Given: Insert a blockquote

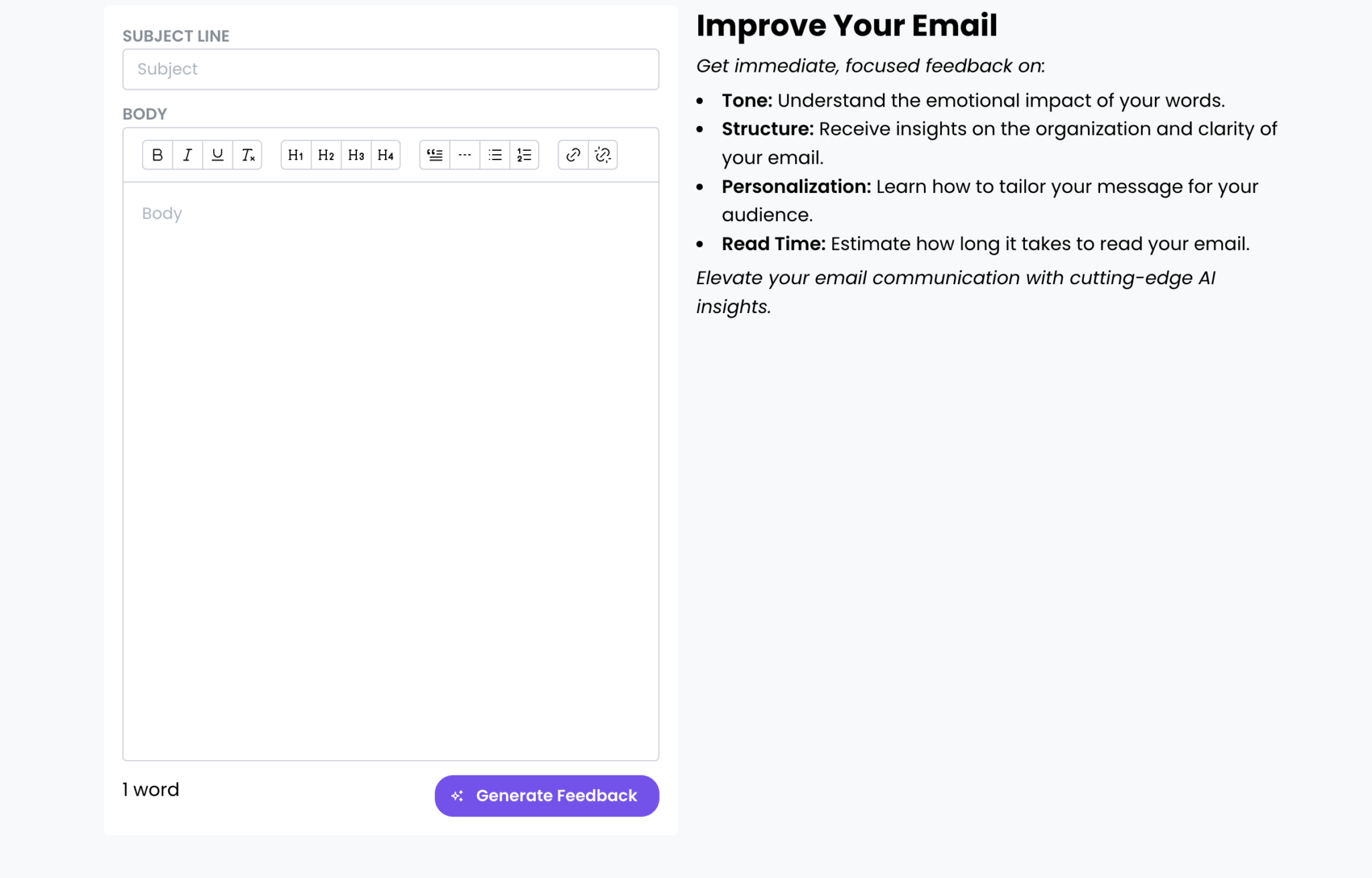Looking at the screenshot, I should click(x=434, y=155).
